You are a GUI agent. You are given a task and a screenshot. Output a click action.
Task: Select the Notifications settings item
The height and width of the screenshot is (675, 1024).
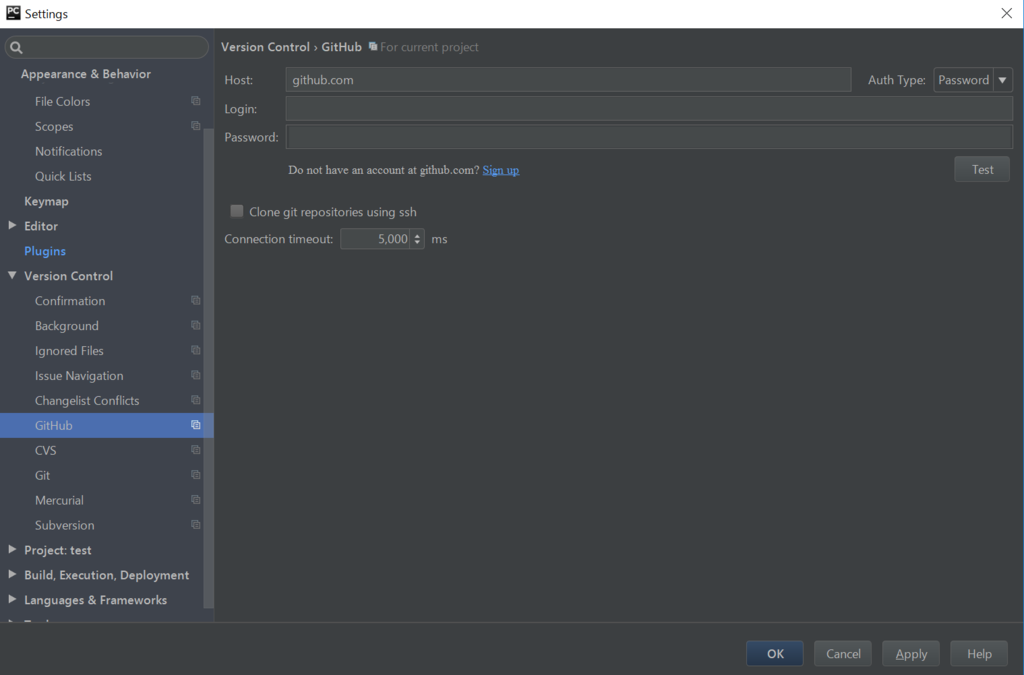pyautogui.click(x=69, y=151)
